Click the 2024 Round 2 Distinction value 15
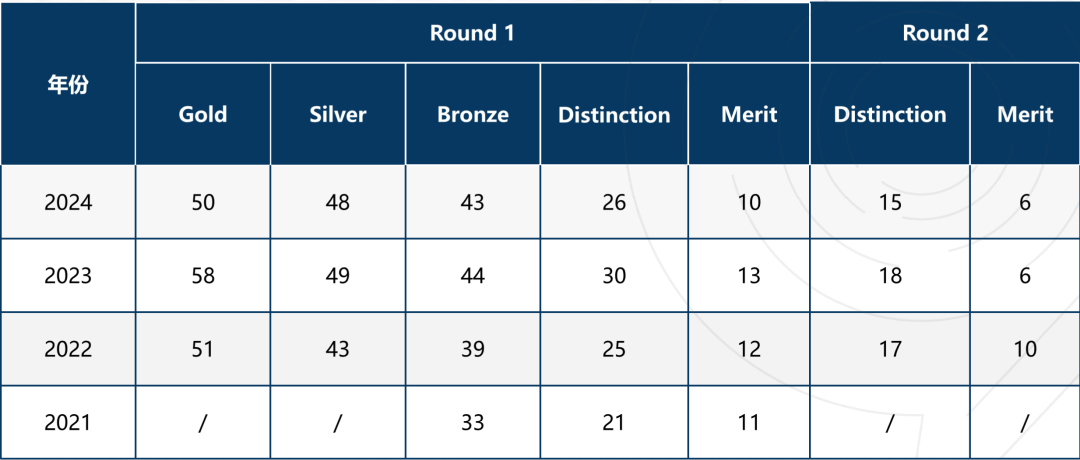 [x=890, y=202]
